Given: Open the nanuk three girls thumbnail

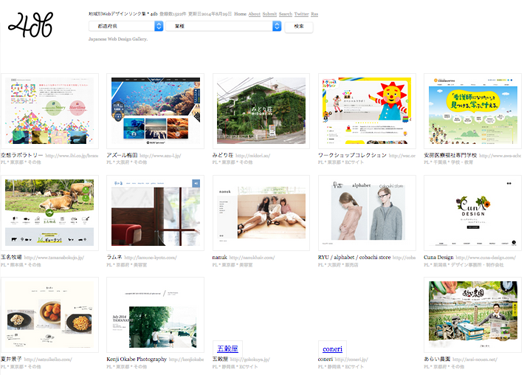Looking at the screenshot, I should coord(261,213).
